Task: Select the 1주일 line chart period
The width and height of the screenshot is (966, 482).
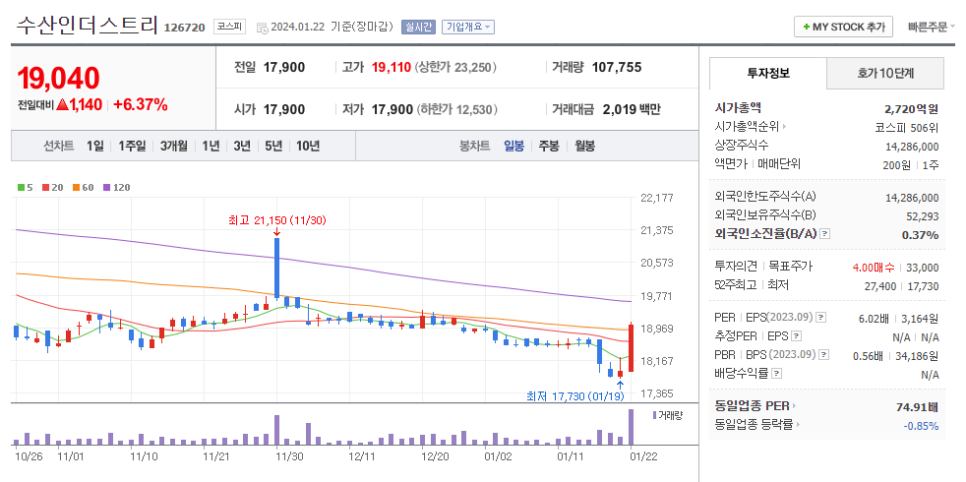Action: click(x=132, y=146)
